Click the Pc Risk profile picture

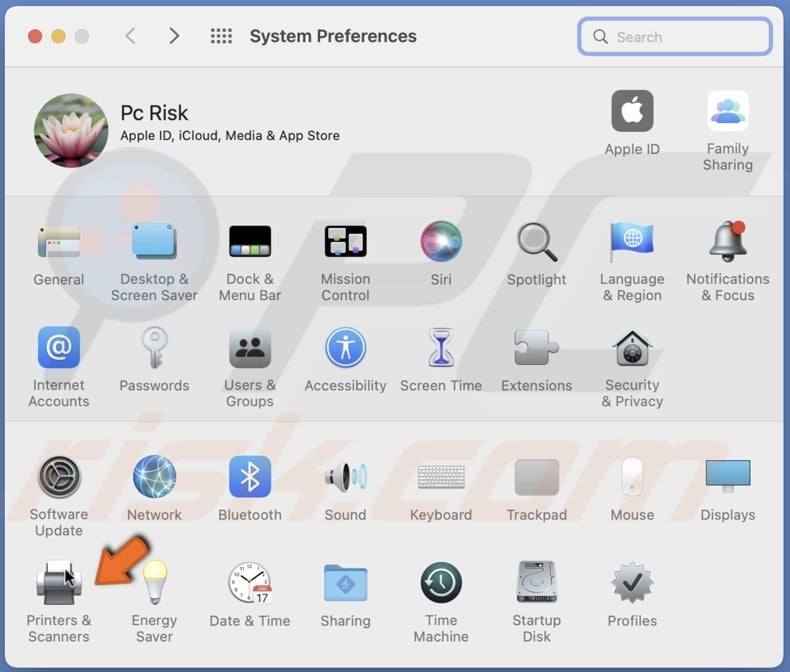tap(71, 131)
